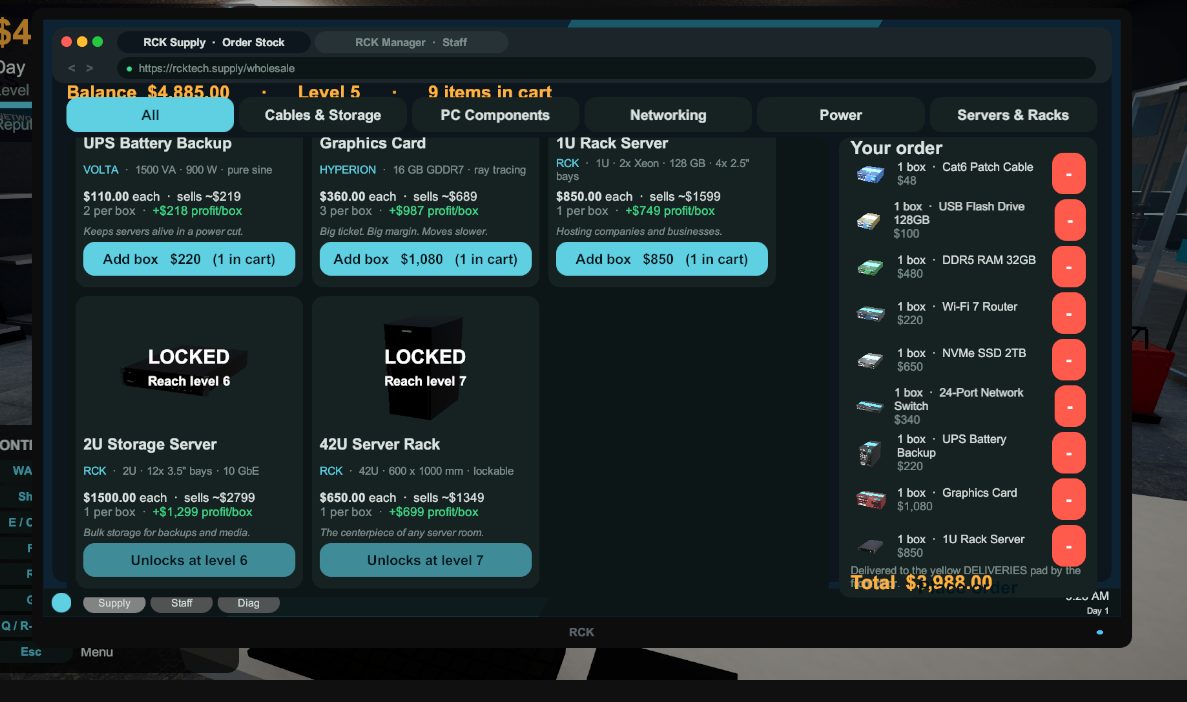The height and width of the screenshot is (702, 1187).
Task: Open the Diag taskbar button
Action: tap(248, 604)
